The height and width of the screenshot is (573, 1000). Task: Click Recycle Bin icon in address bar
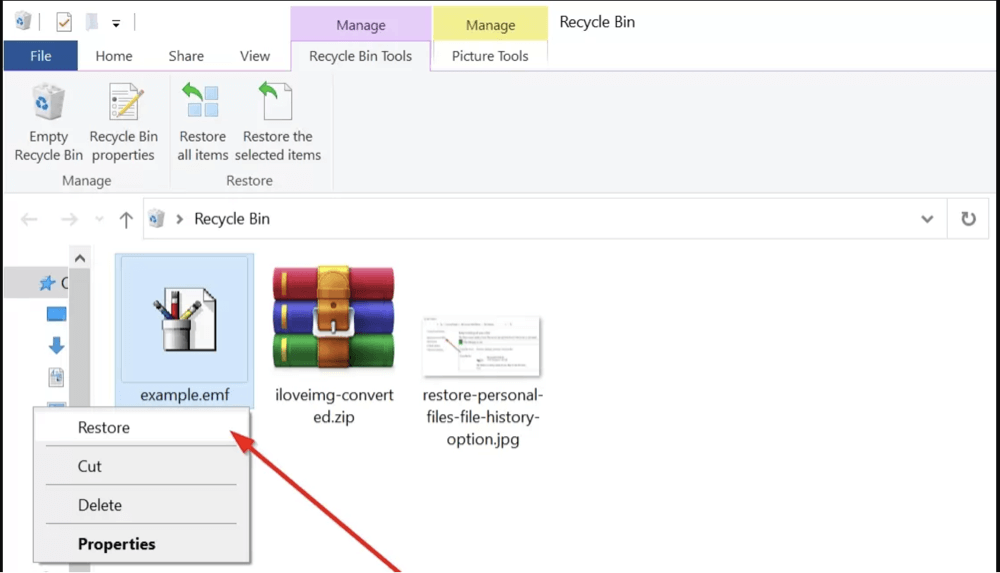click(x=156, y=219)
